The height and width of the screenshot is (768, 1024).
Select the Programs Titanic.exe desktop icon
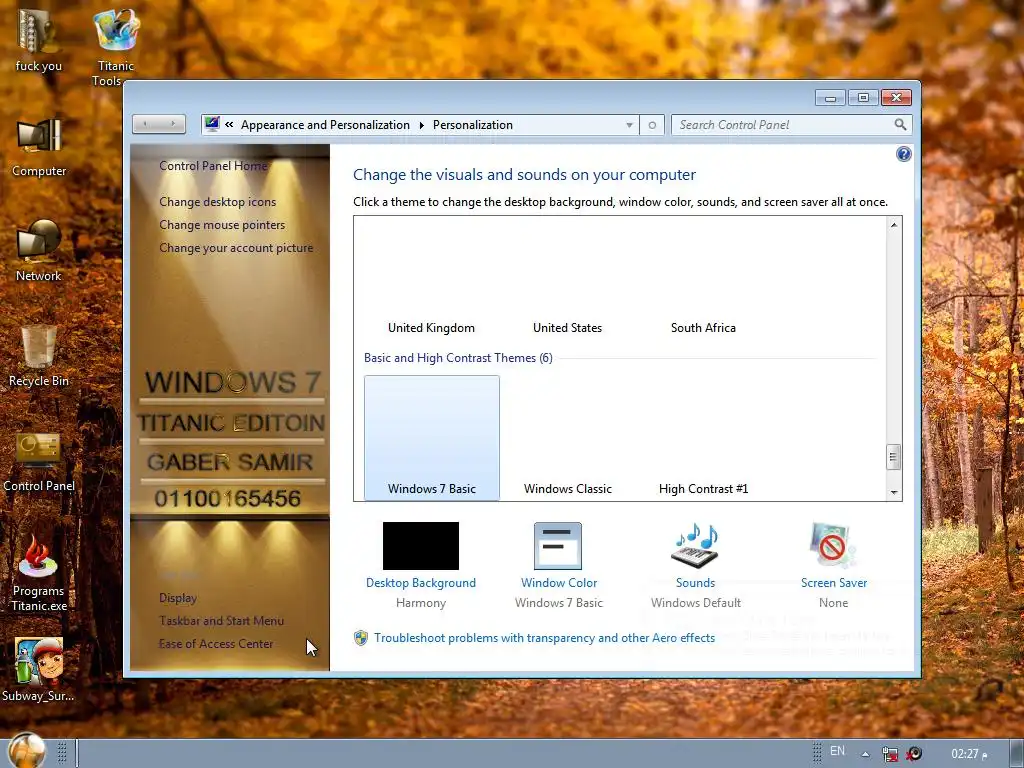(39, 575)
